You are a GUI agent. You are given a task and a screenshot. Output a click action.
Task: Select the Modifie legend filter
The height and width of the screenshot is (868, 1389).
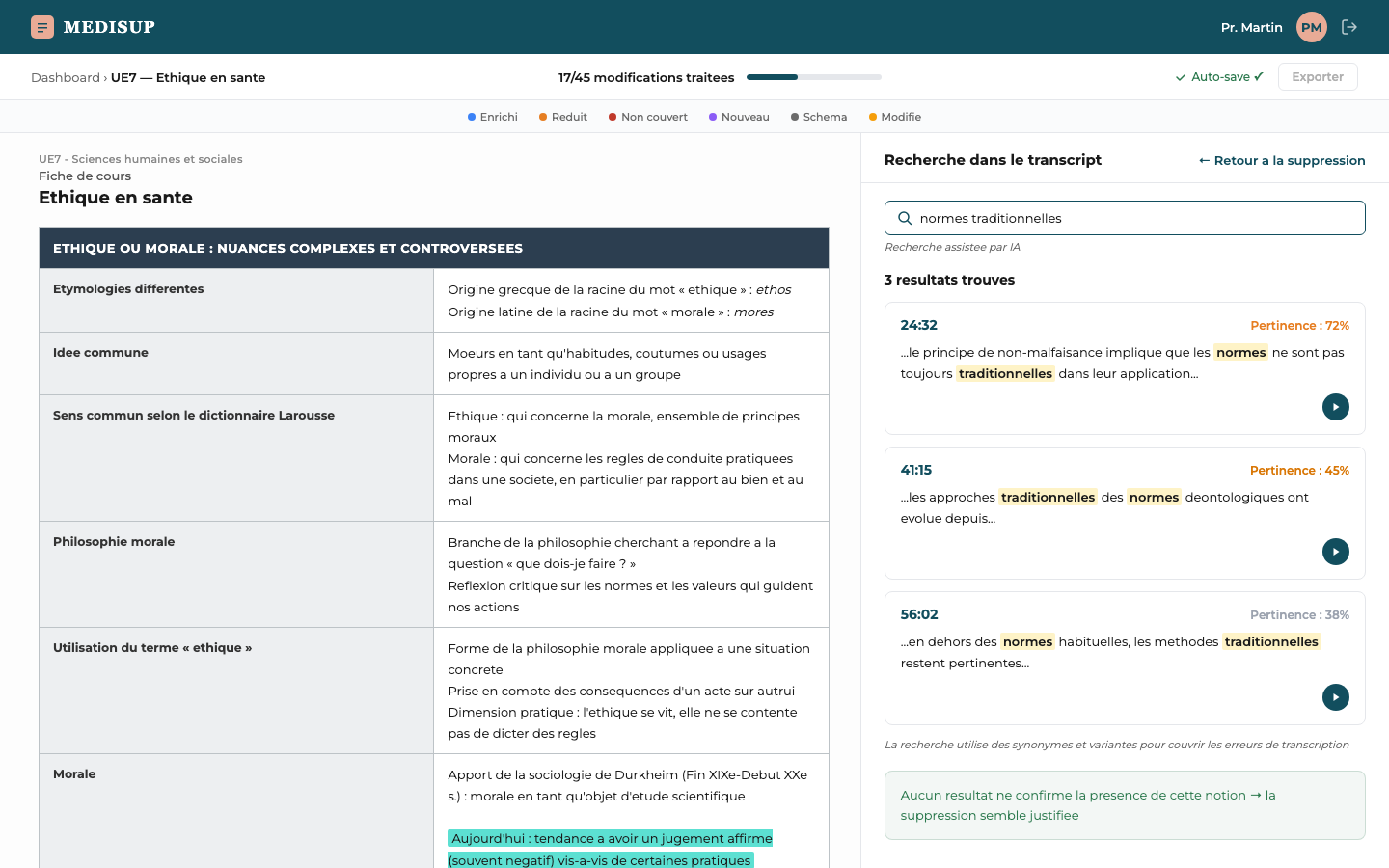tap(895, 117)
